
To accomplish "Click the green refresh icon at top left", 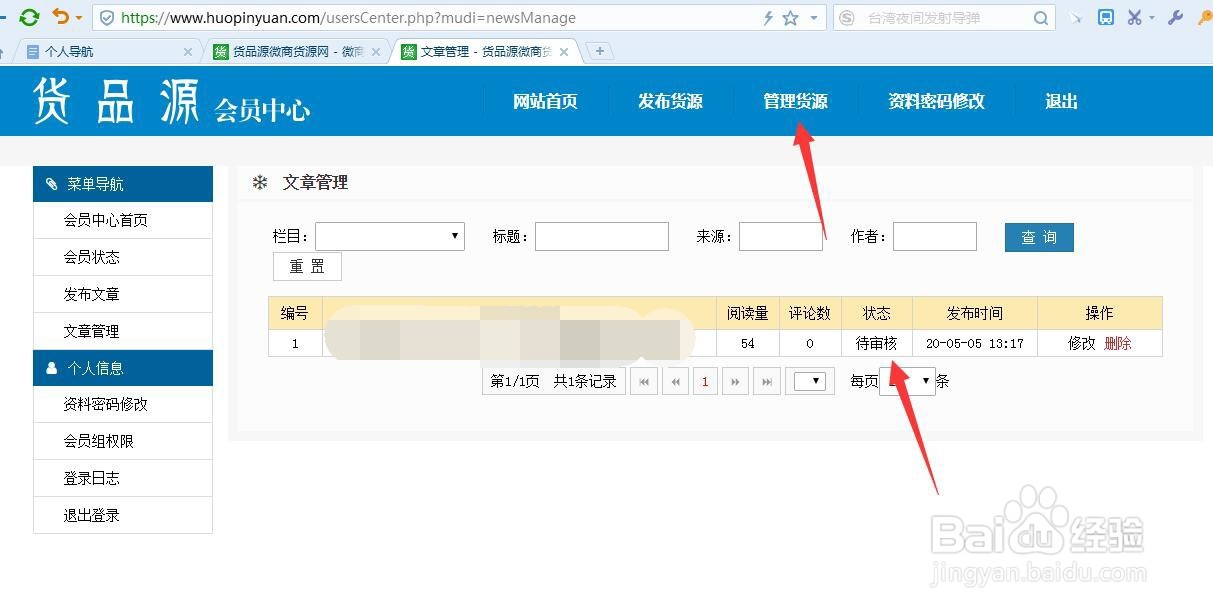I will pyautogui.click(x=29, y=17).
